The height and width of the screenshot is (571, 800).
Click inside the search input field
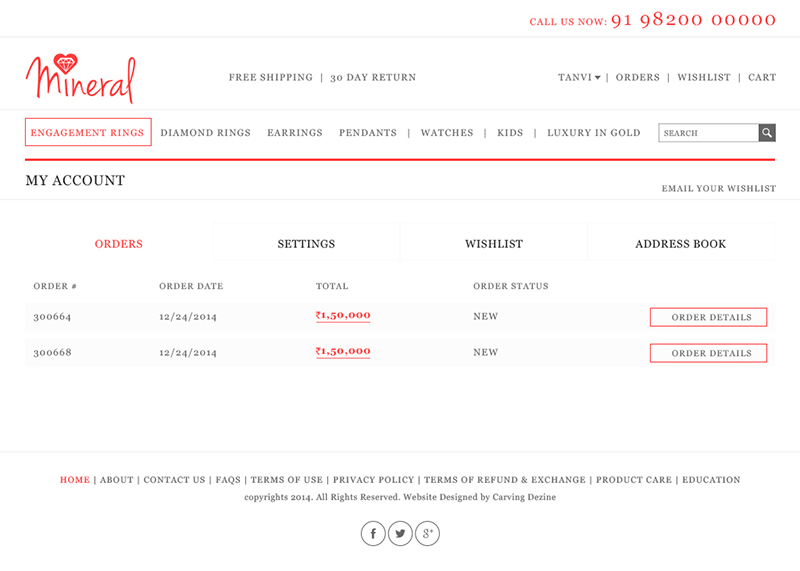(708, 133)
